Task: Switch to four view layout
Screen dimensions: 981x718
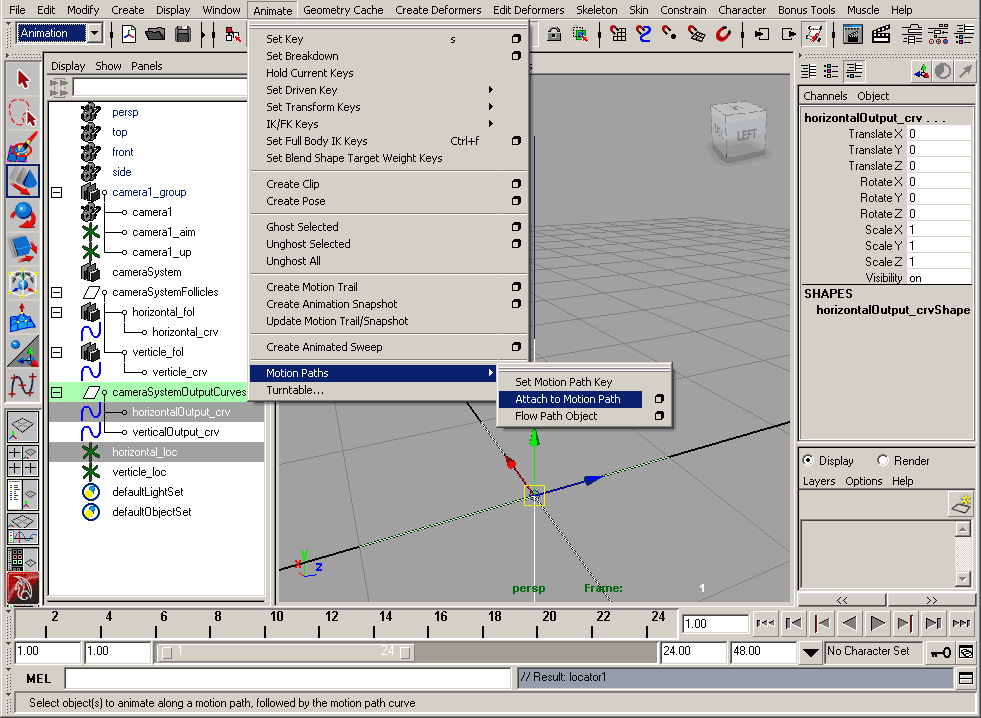Action: point(23,460)
